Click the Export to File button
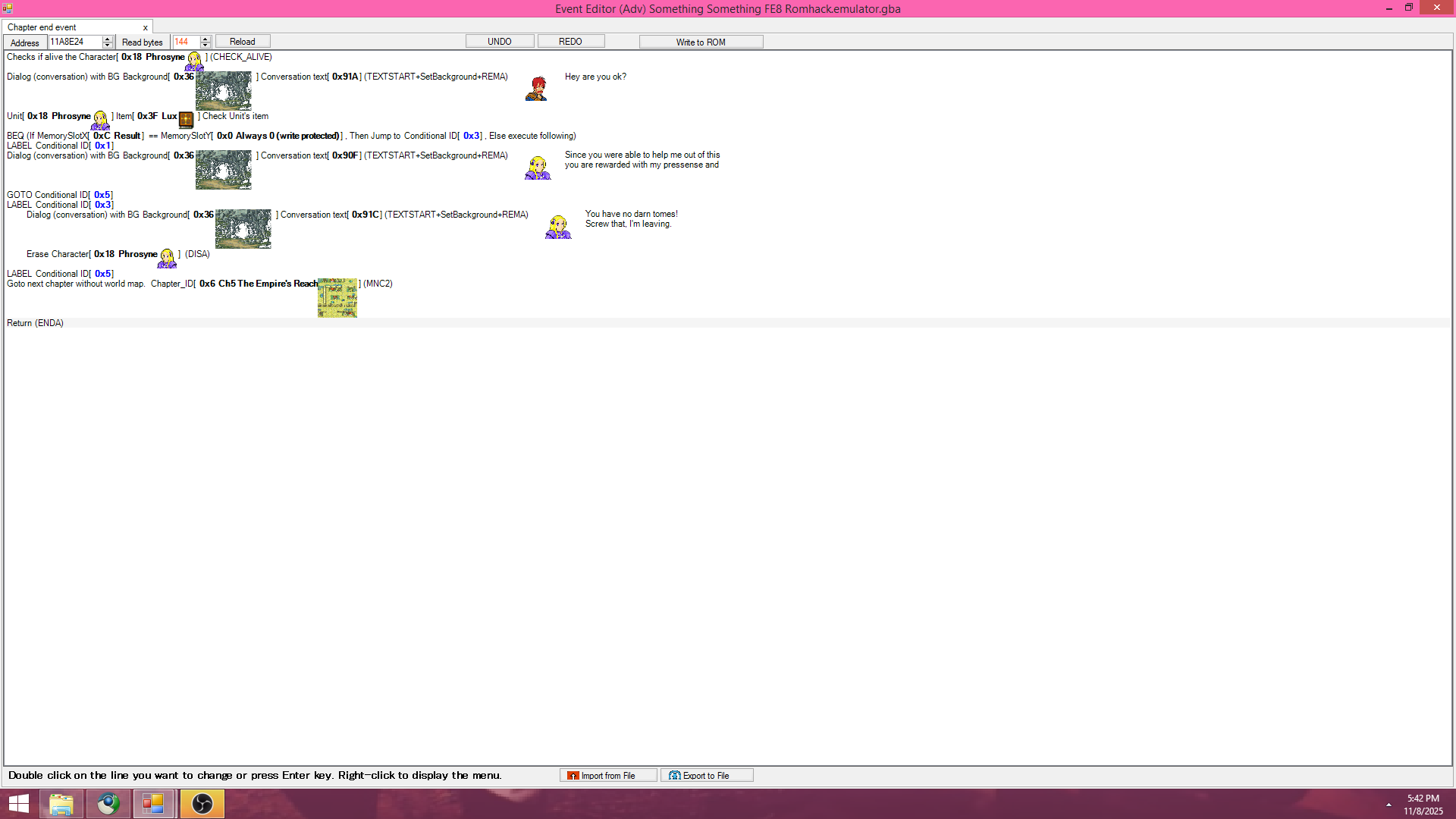 706,775
